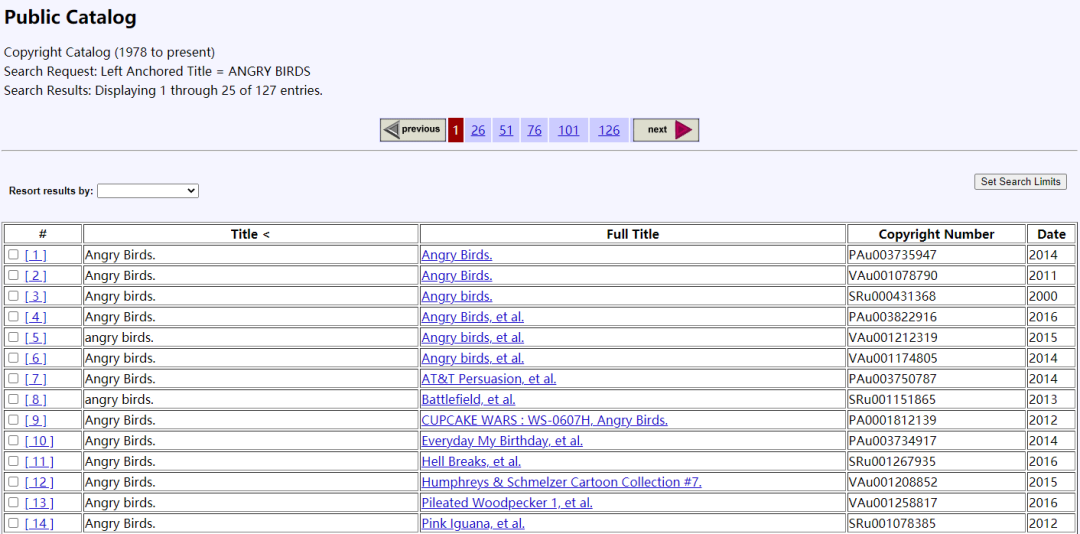Open Angry birds. link dated 2000
Image resolution: width=1080 pixels, height=534 pixels.
457,296
